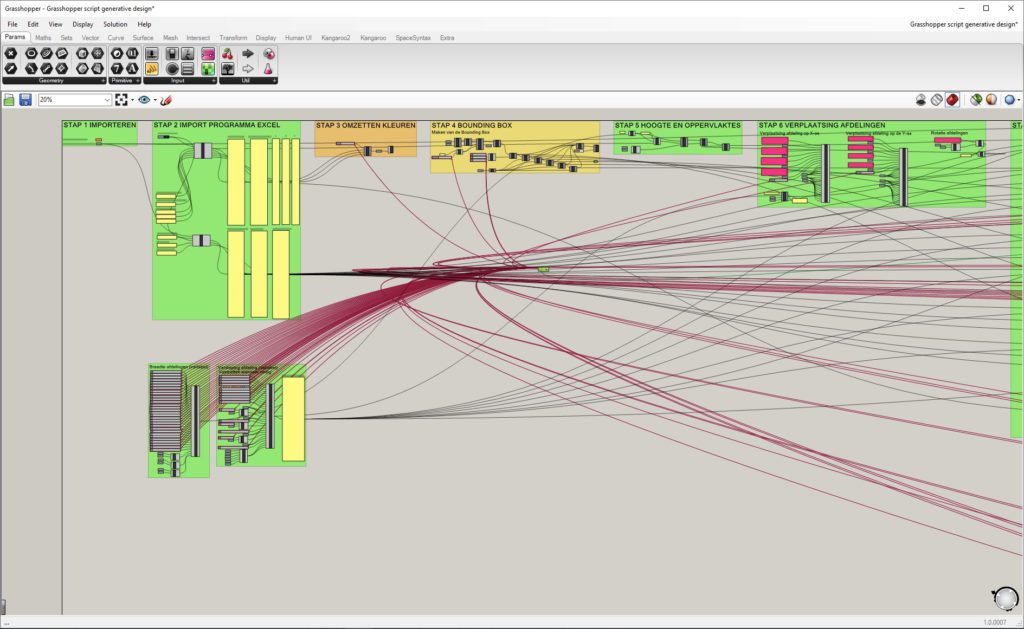
Task: Open dropdown arrow beside Zoom Extents icon
Action: (133, 100)
